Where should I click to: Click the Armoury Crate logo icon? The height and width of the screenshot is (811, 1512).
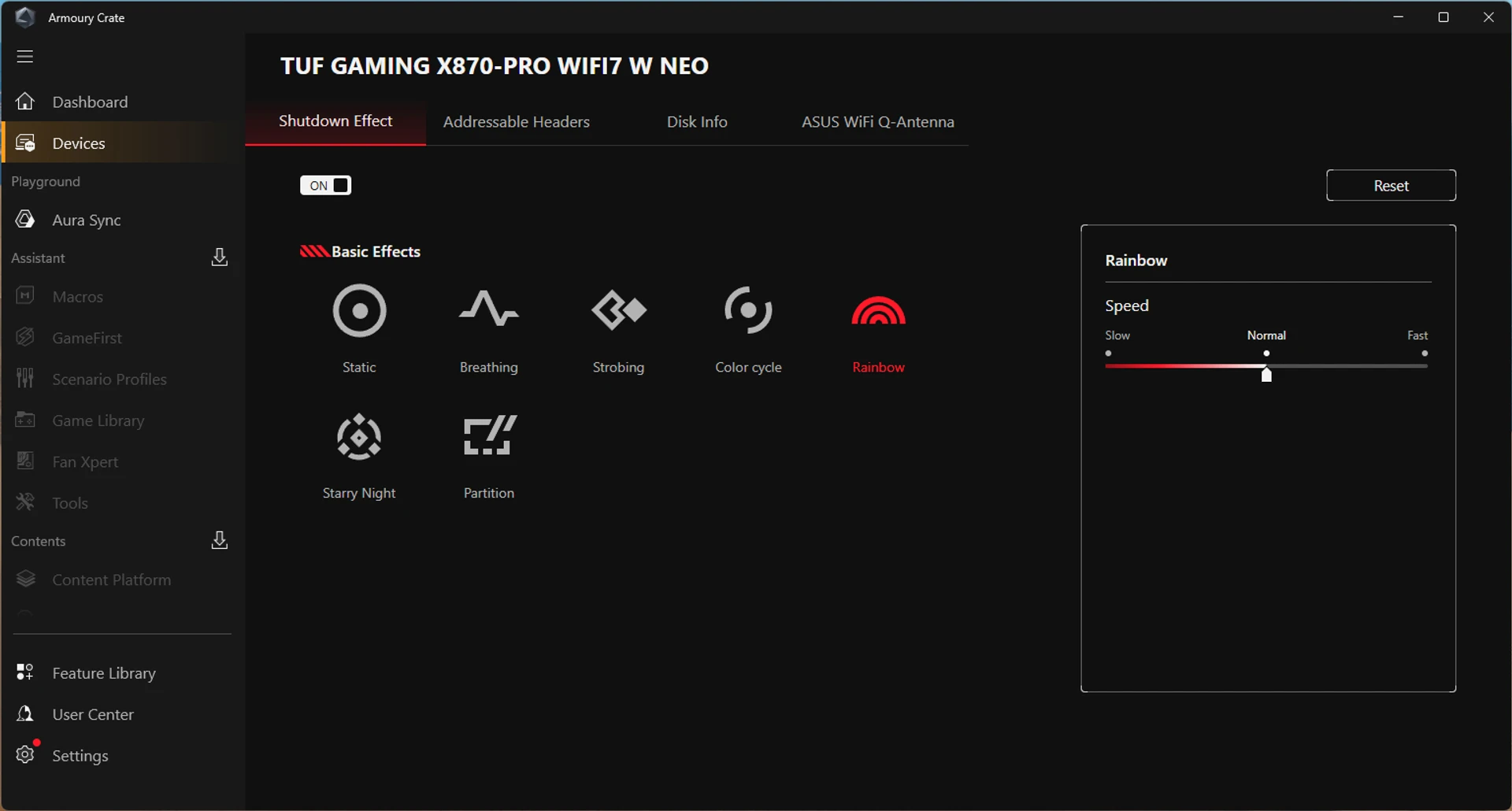point(25,17)
